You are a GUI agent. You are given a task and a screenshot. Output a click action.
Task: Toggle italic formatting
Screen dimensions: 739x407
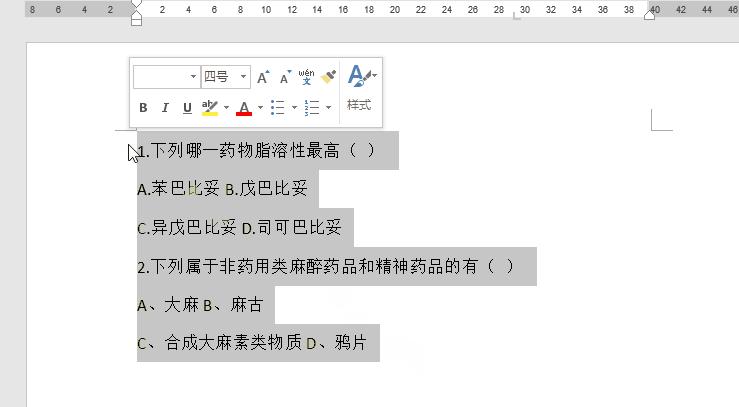click(165, 108)
